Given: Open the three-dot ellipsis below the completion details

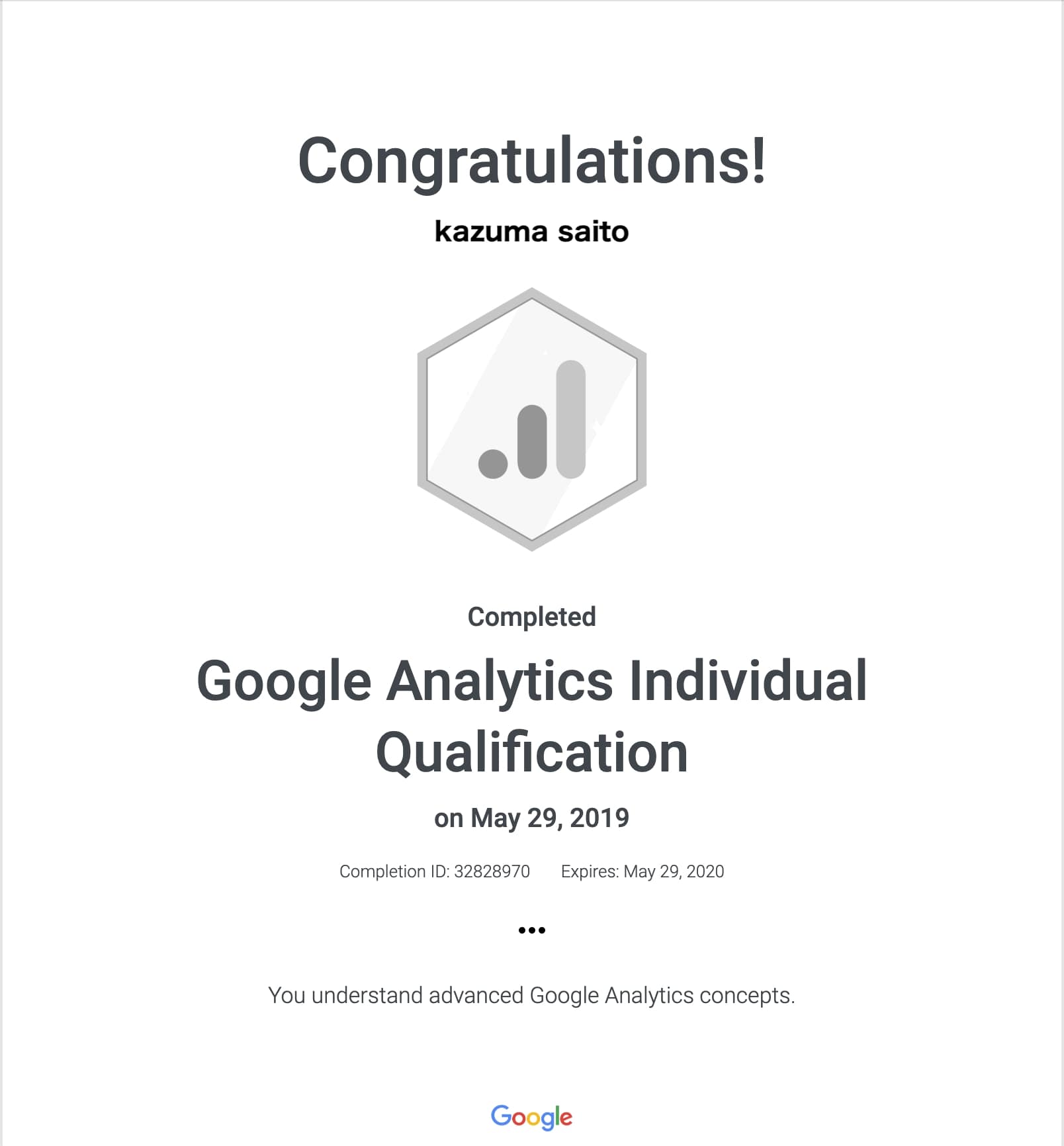Looking at the screenshot, I should [x=531, y=930].
